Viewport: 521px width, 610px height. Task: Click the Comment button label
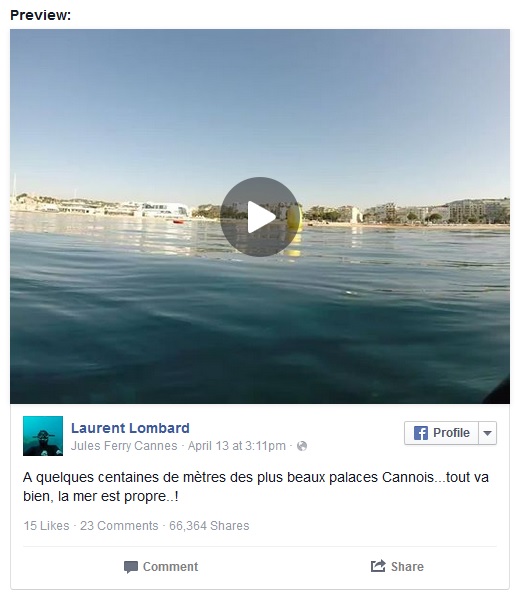click(170, 567)
